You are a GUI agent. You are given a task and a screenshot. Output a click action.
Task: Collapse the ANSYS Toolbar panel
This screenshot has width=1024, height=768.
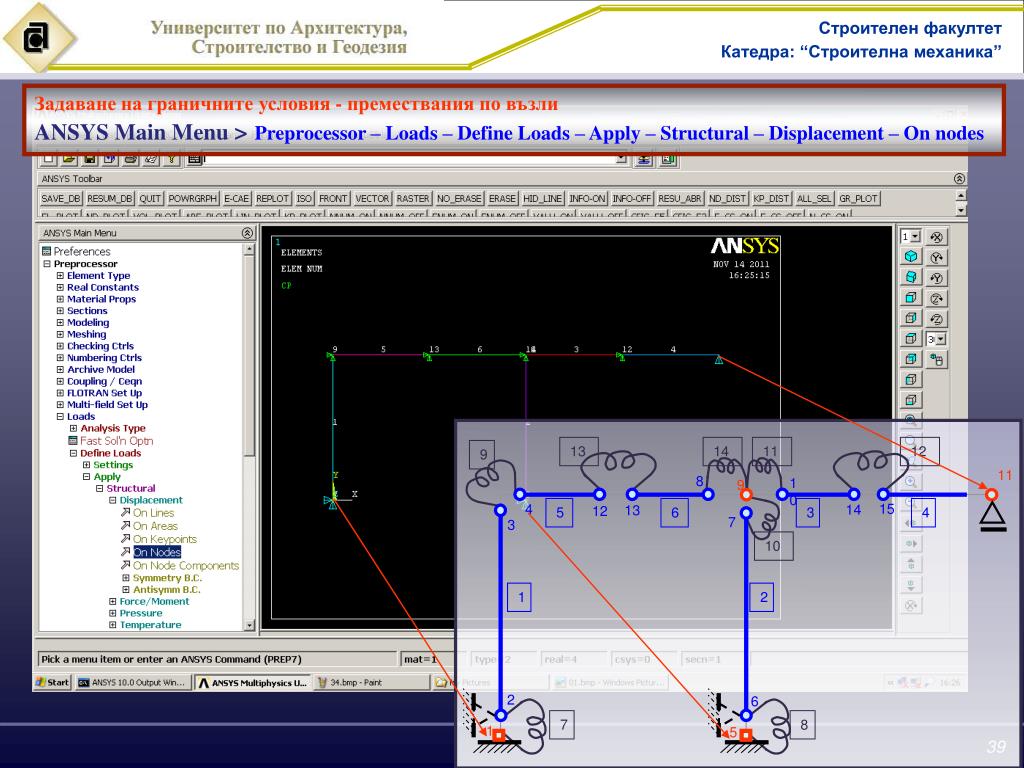pos(959,178)
